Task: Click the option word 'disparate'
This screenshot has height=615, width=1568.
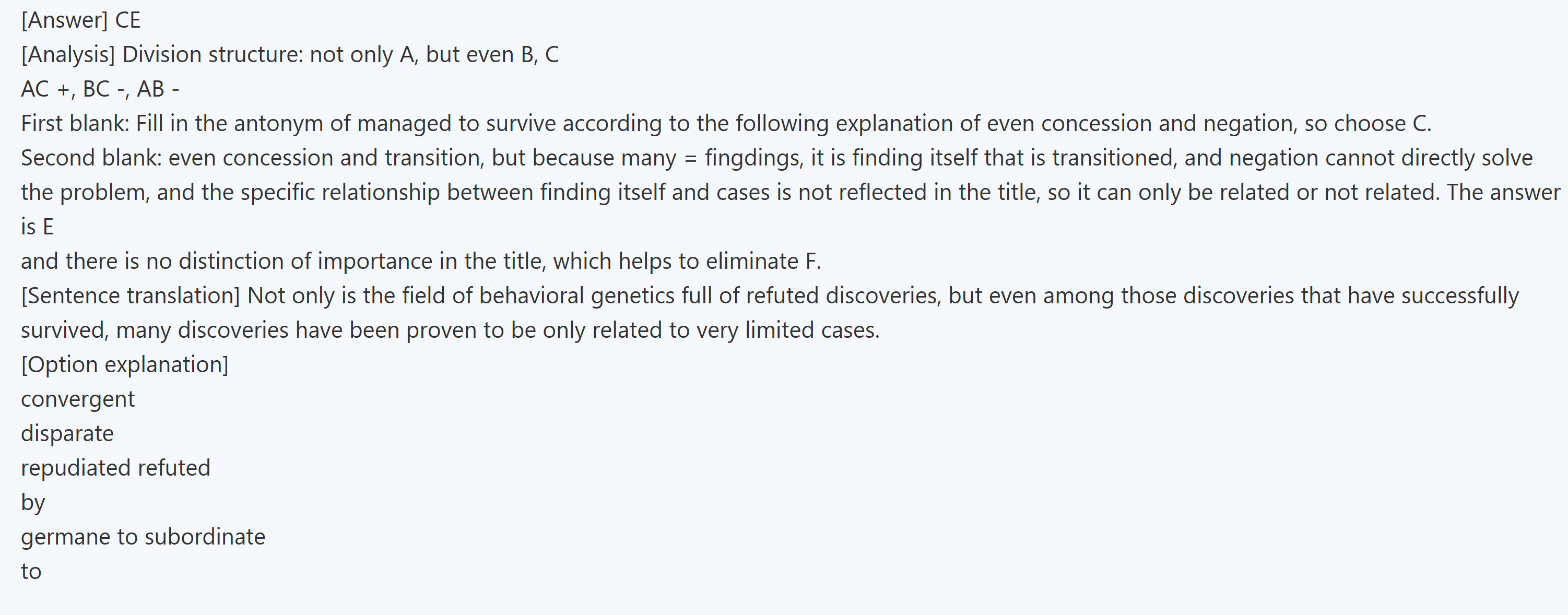Action: [67, 433]
